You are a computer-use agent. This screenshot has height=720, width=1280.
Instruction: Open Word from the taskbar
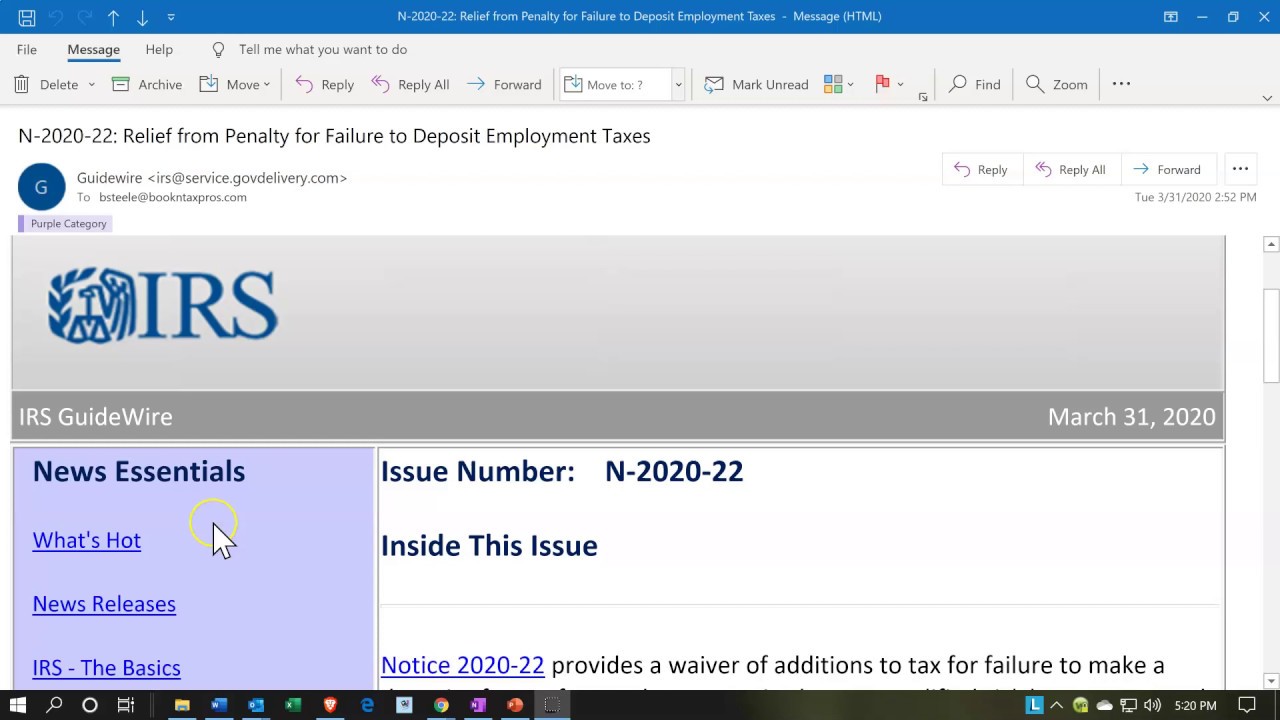(219, 705)
